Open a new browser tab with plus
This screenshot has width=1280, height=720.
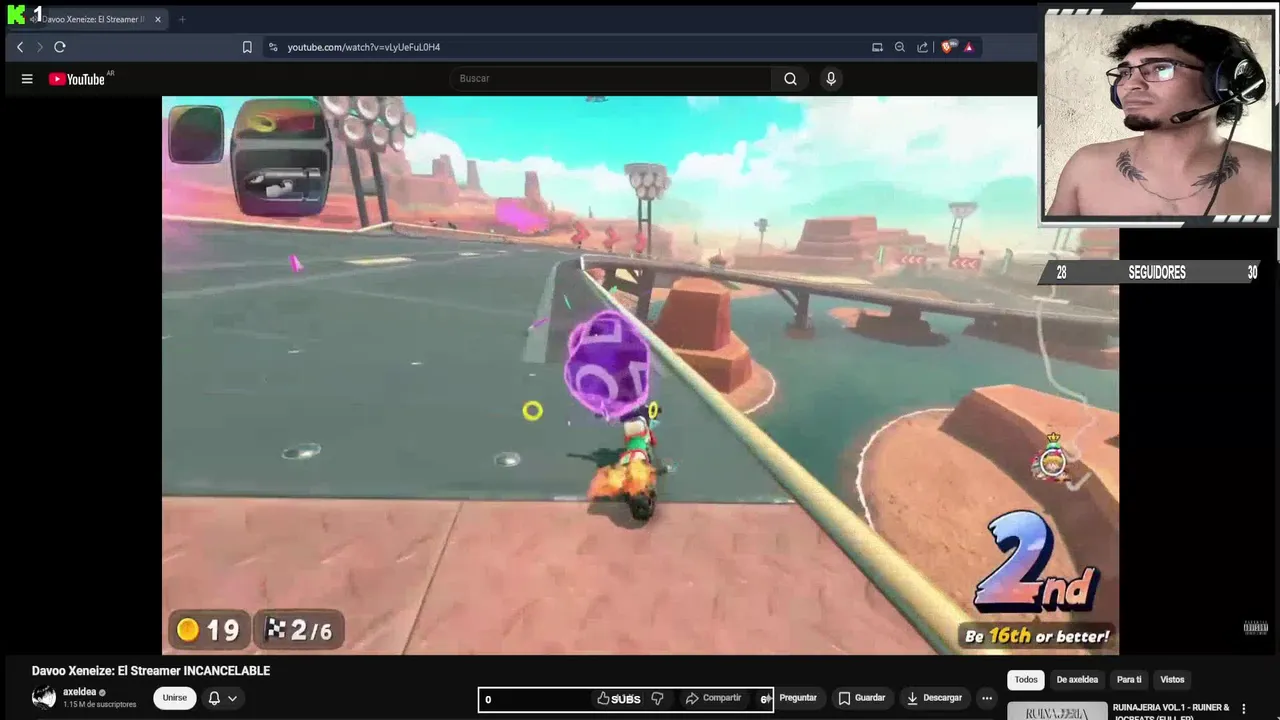click(182, 19)
